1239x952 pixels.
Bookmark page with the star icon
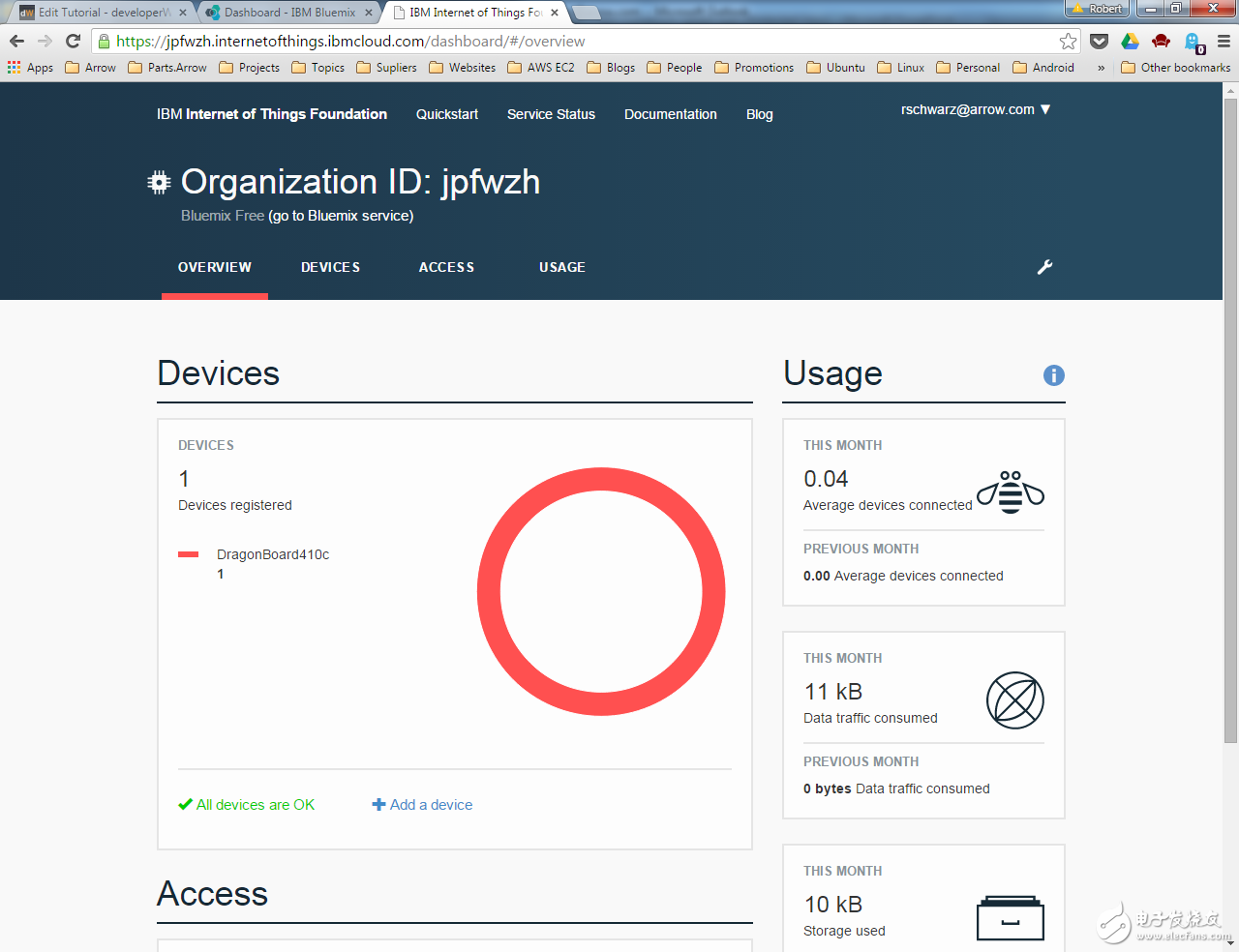pos(1068,41)
